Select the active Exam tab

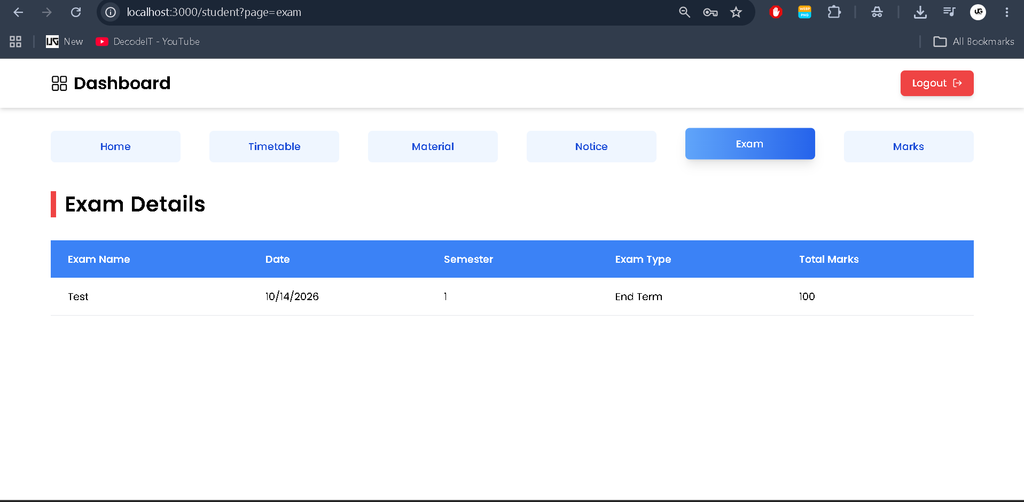[x=750, y=144]
